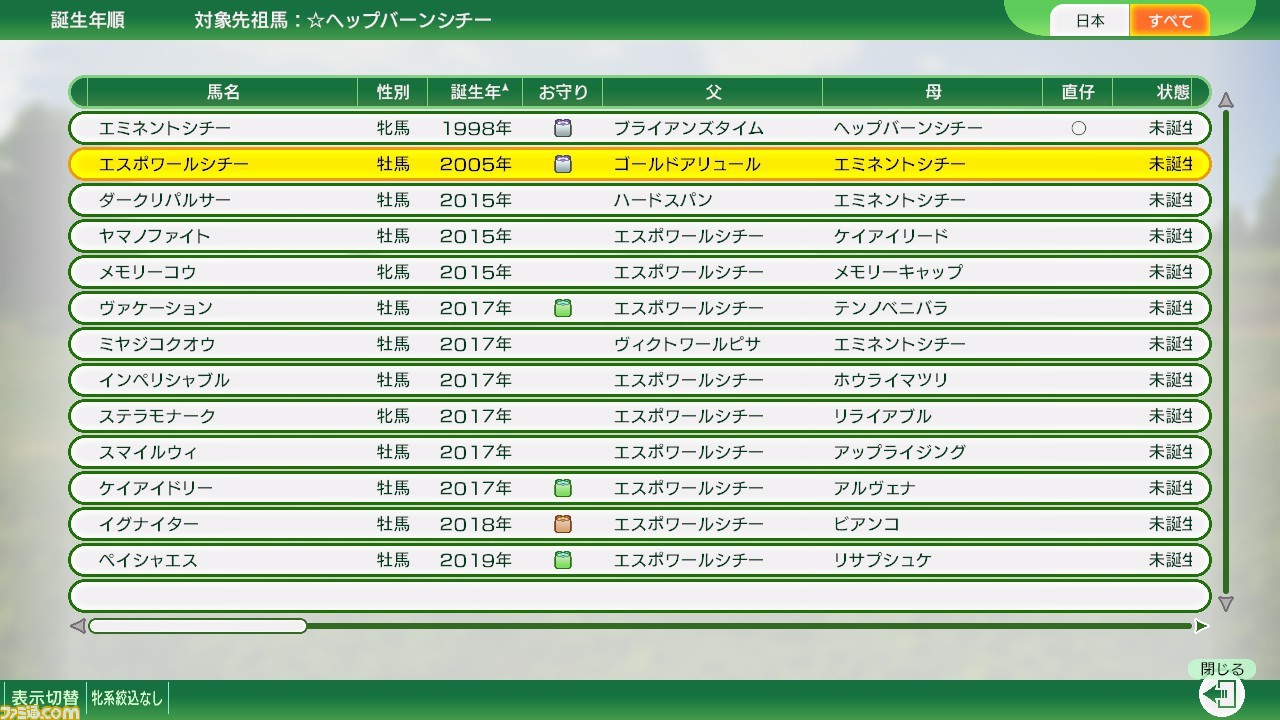Click the 父 column header
The width and height of the screenshot is (1280, 720).
(713, 92)
